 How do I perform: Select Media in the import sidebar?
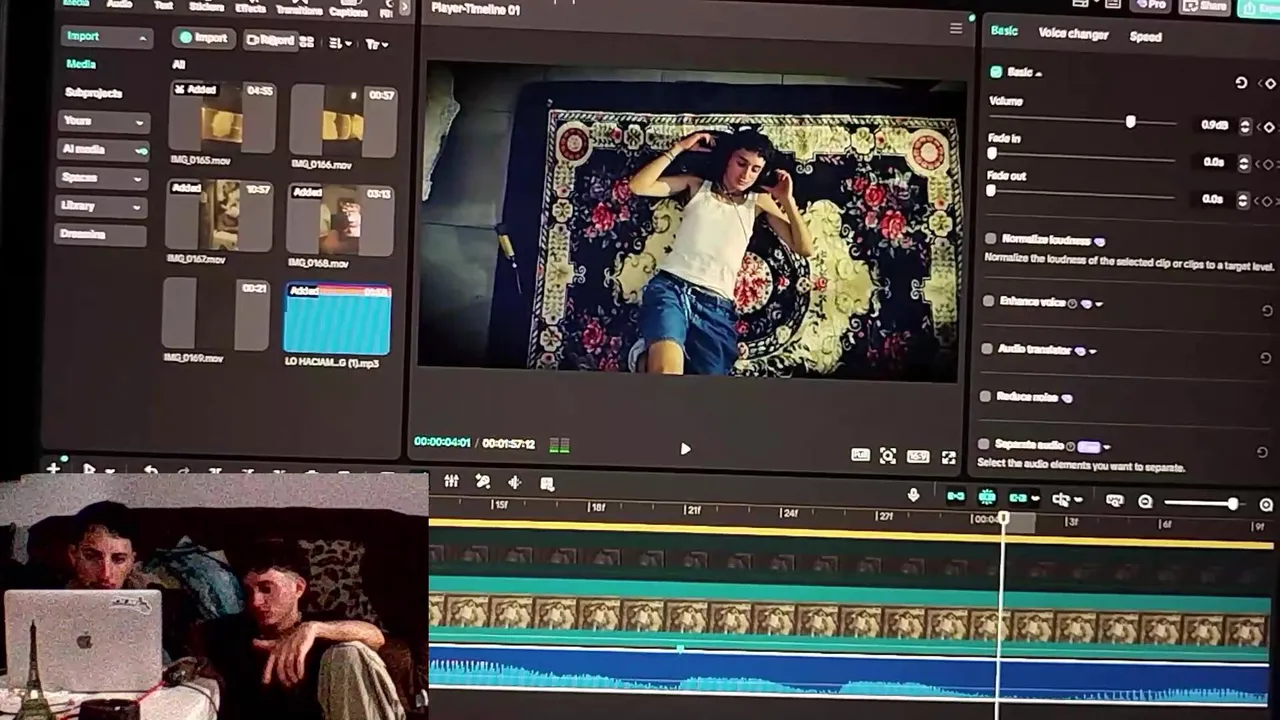[81, 64]
